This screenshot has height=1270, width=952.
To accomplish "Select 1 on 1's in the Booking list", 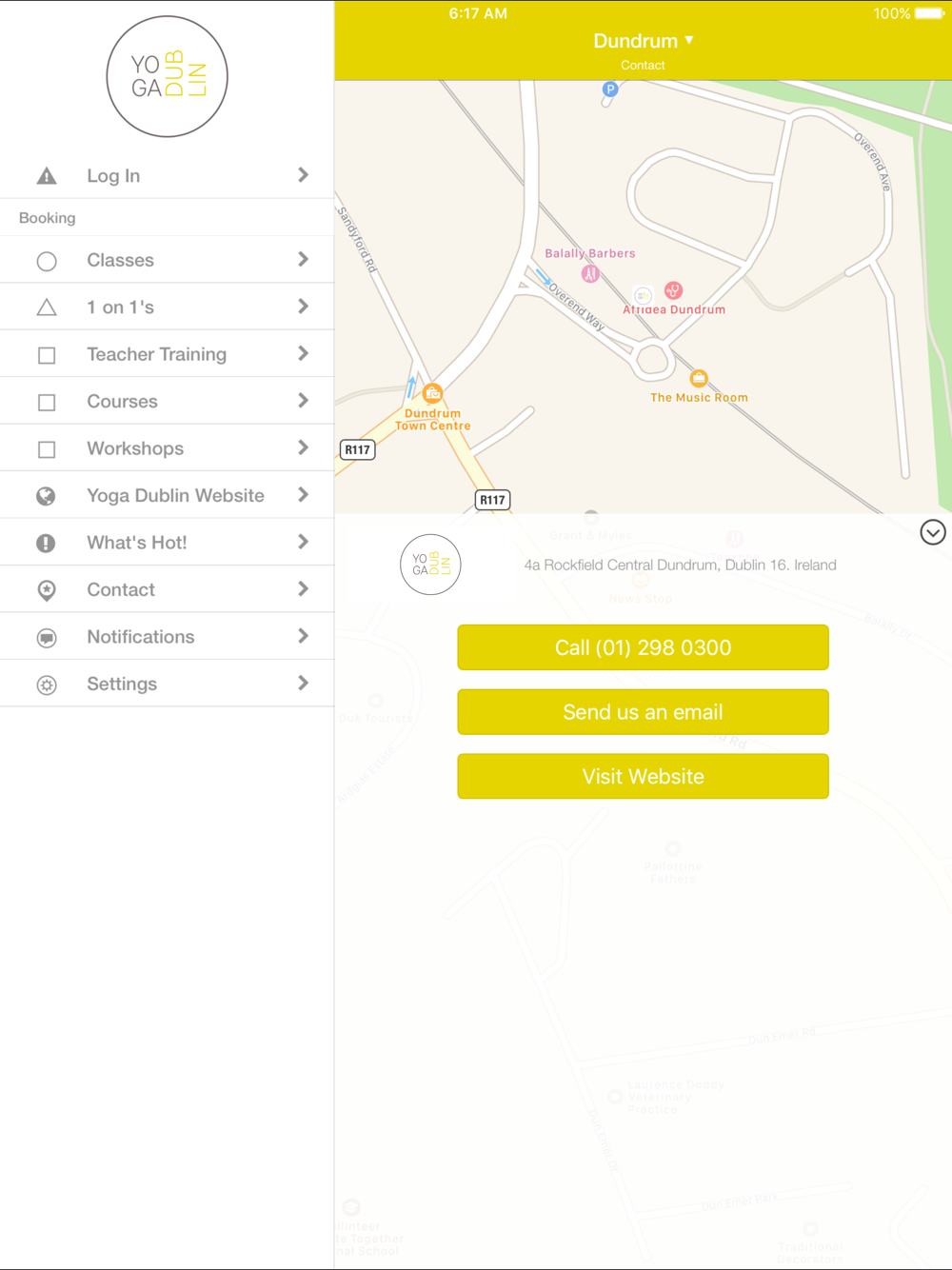I will coord(167,307).
